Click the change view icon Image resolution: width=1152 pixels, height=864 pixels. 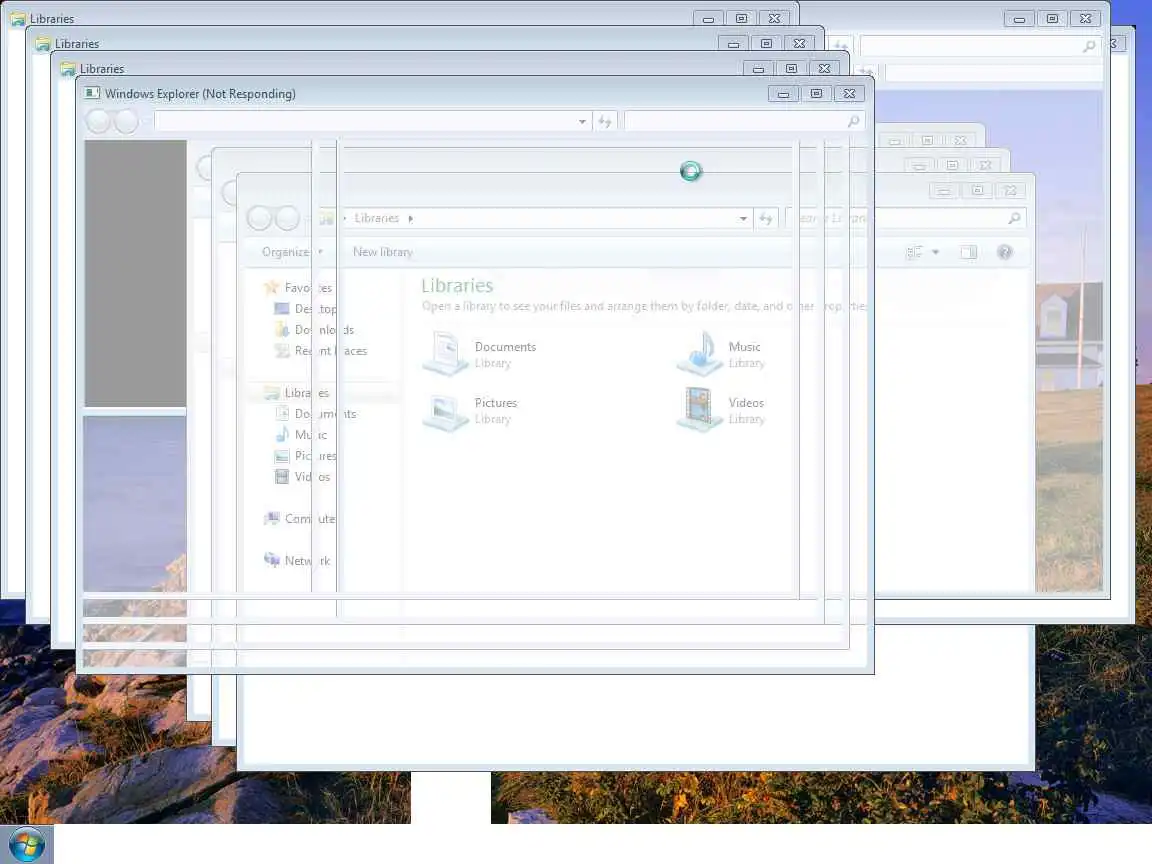[x=914, y=252]
